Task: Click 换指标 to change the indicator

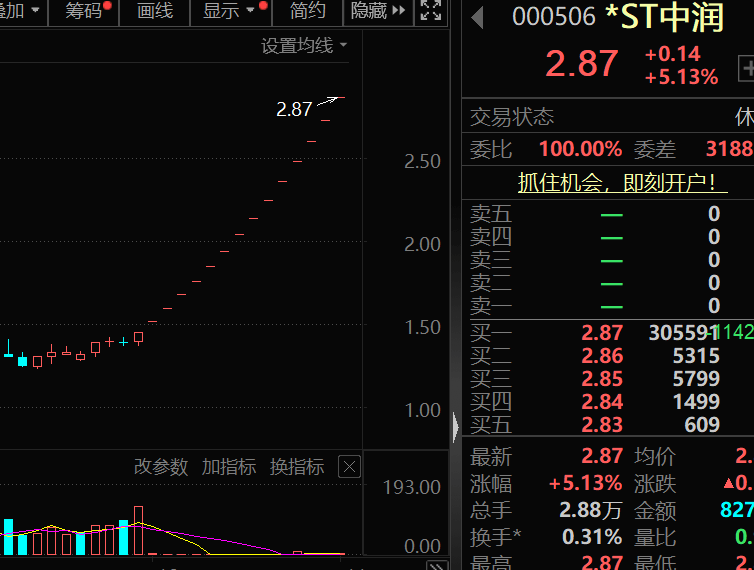Action: click(x=297, y=467)
